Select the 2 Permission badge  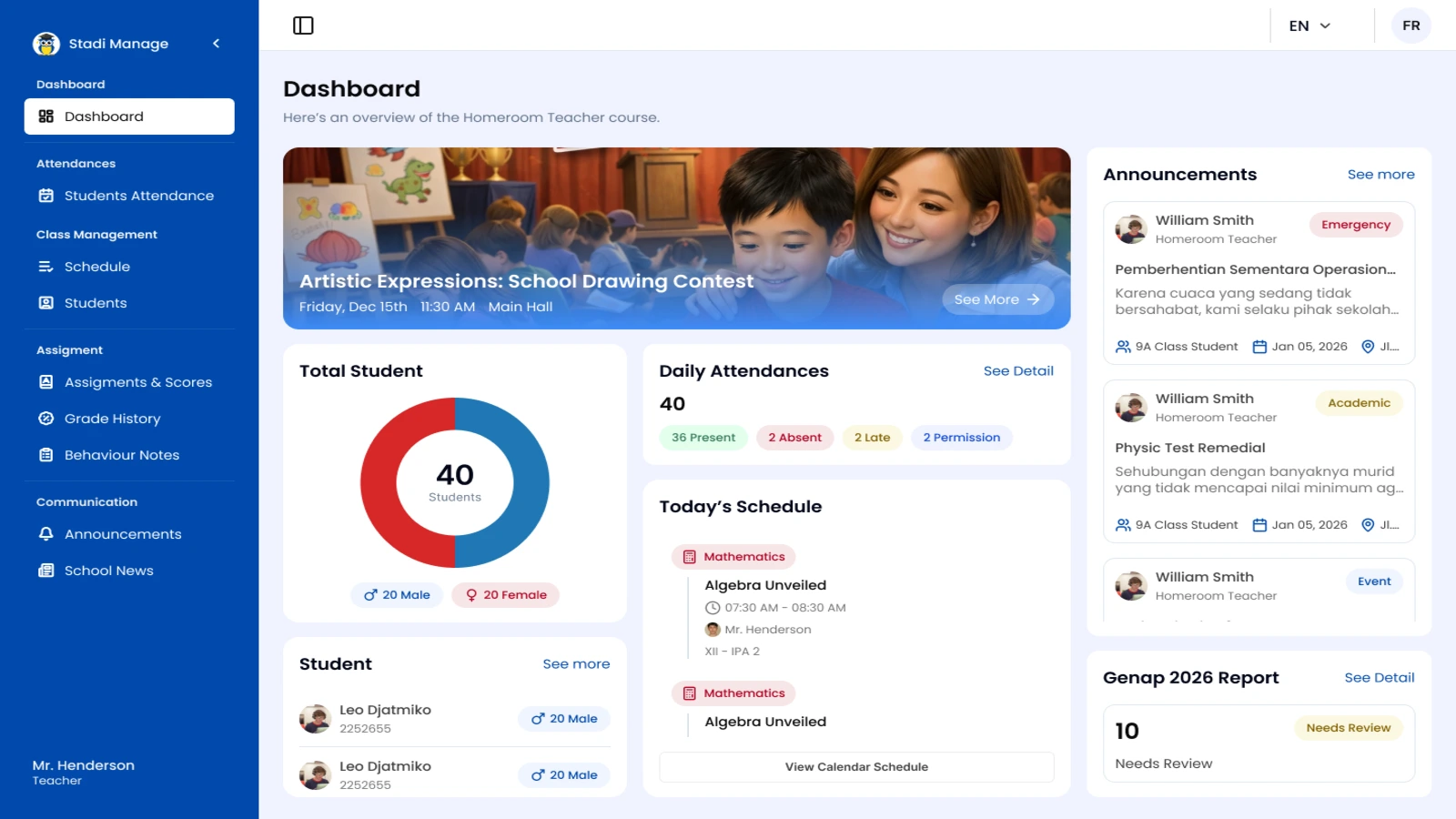(961, 438)
